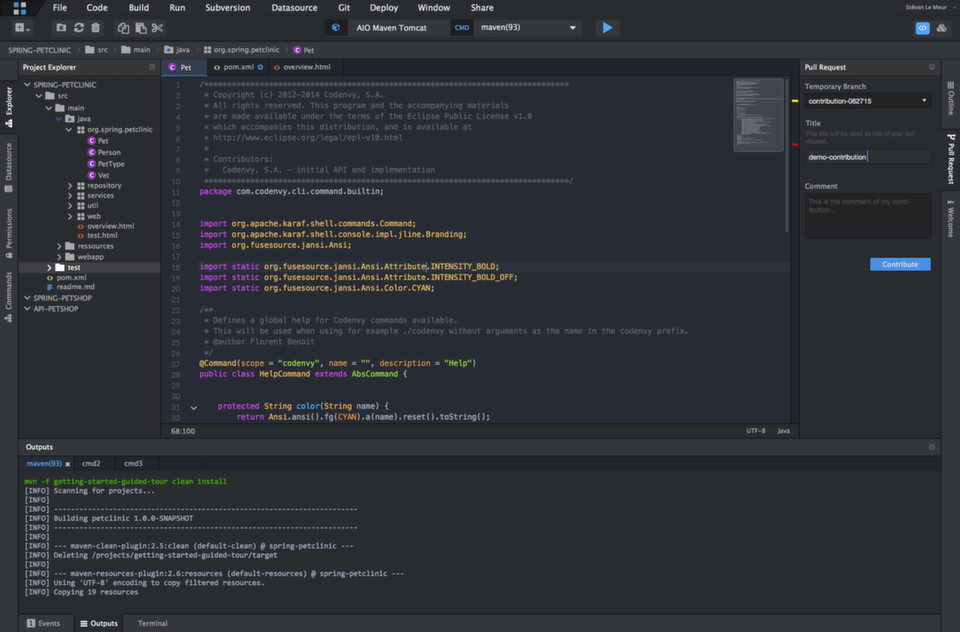Open the Deploy menu
Image resolution: width=960 pixels, height=632 pixels.
384,8
